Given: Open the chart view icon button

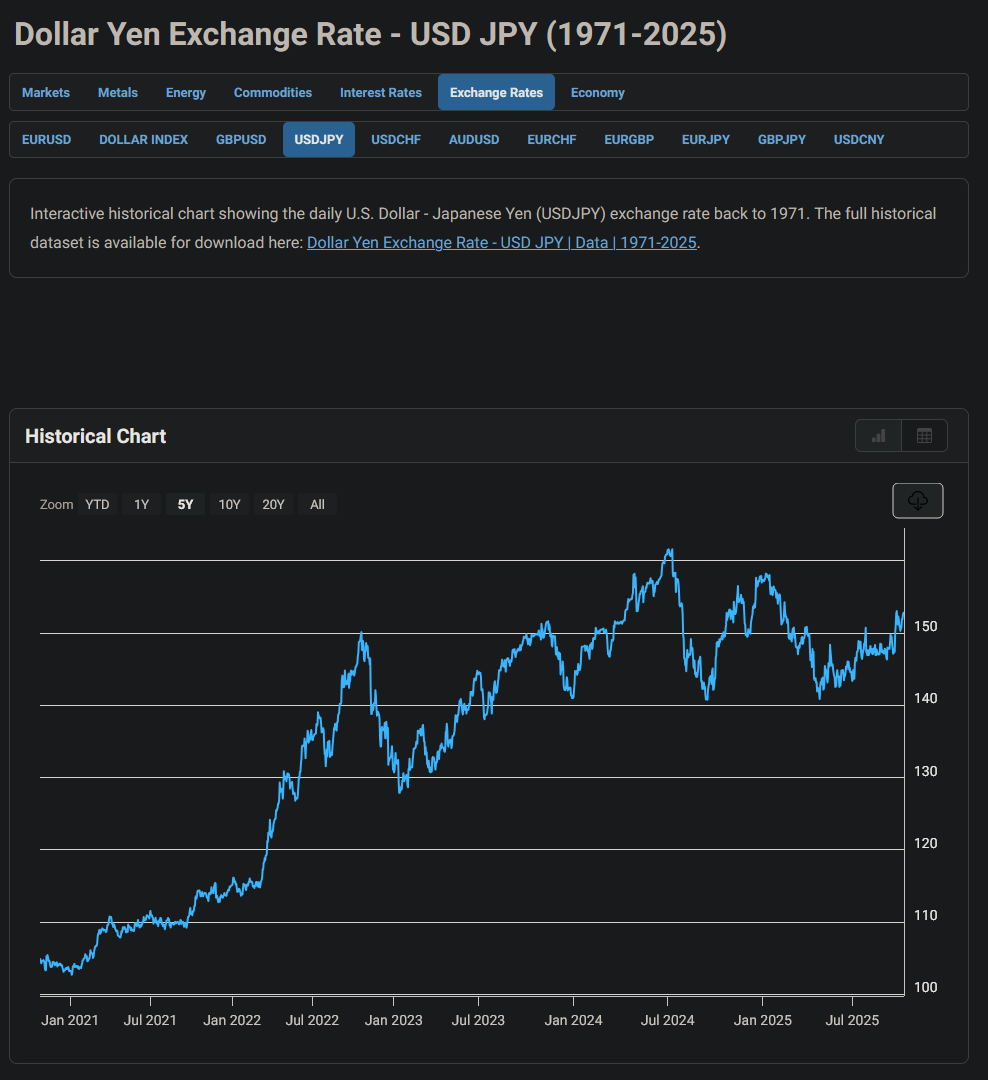Looking at the screenshot, I should tap(878, 436).
